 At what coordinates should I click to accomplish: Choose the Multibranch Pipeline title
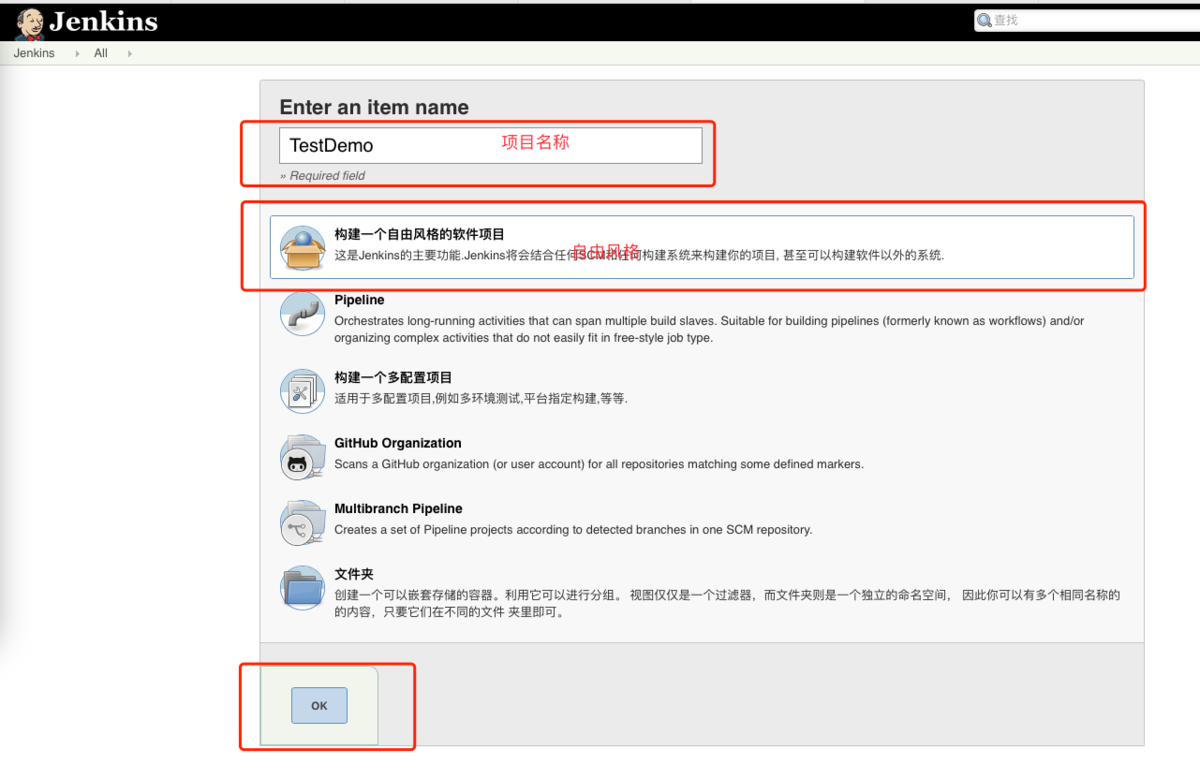click(398, 509)
